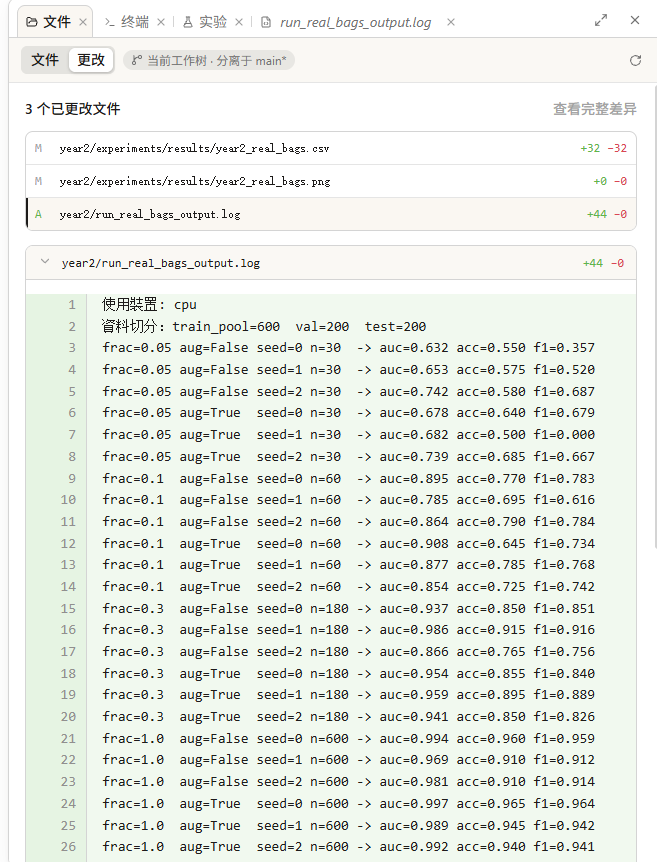Click the terminal prompt icon
This screenshot has height=862, width=657.
click(x=109, y=22)
